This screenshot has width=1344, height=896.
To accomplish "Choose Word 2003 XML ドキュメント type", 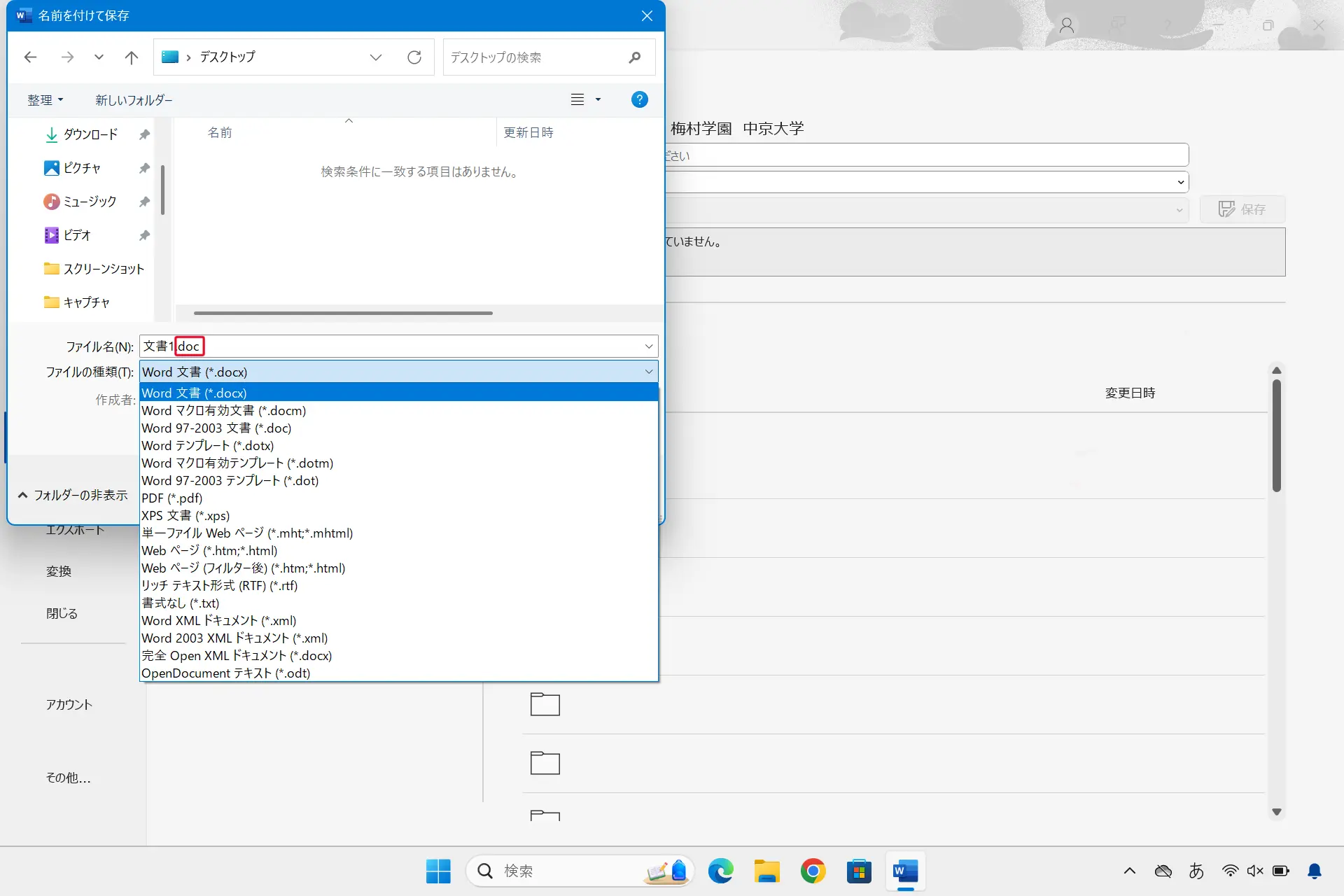I will (399, 638).
